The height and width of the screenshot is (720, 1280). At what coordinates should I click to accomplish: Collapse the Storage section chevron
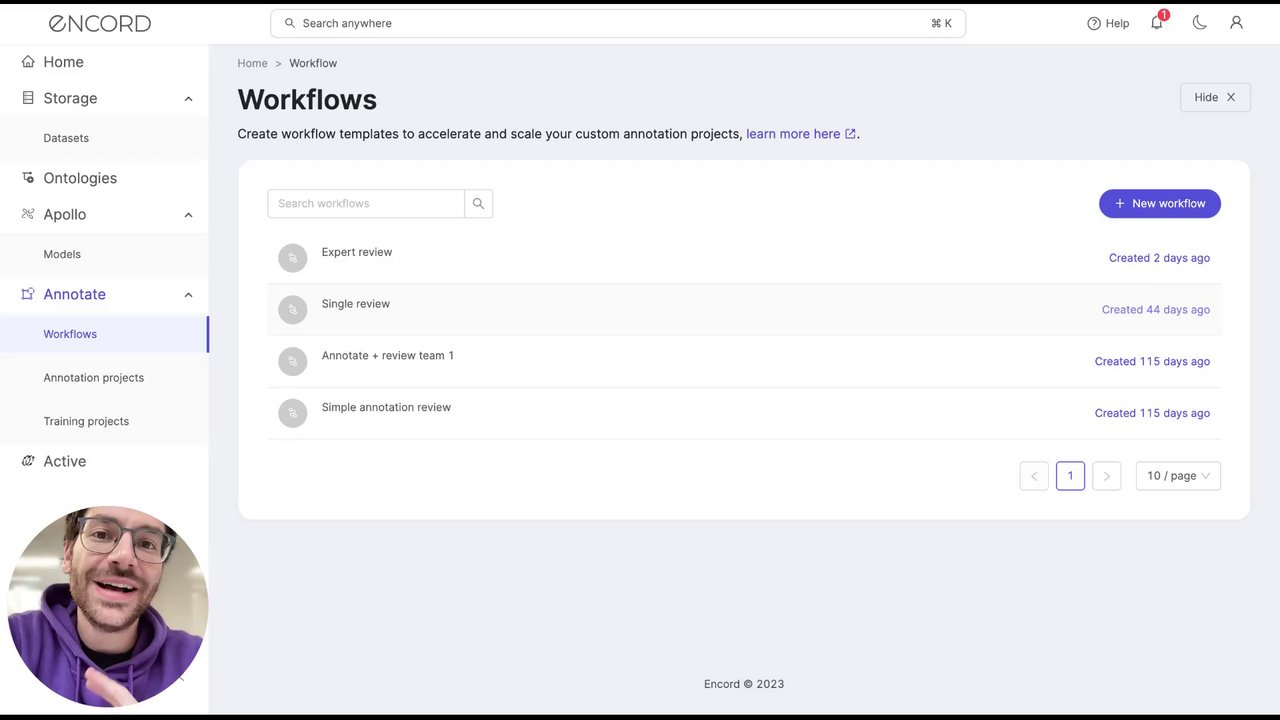click(188, 99)
